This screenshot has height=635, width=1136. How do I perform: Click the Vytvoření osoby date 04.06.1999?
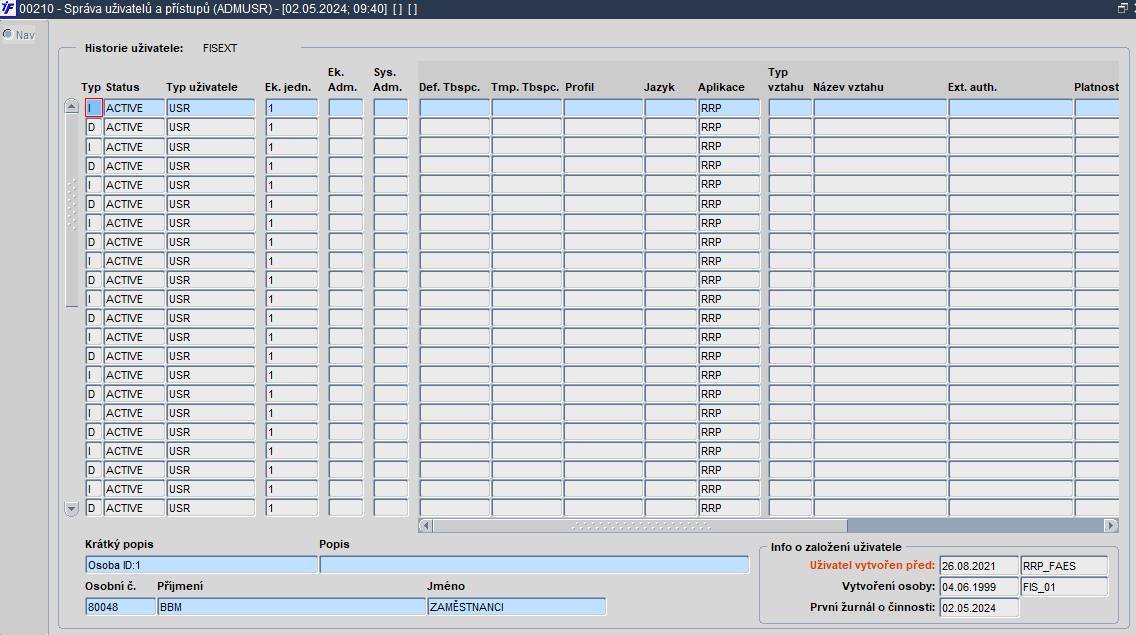[x=979, y=587]
